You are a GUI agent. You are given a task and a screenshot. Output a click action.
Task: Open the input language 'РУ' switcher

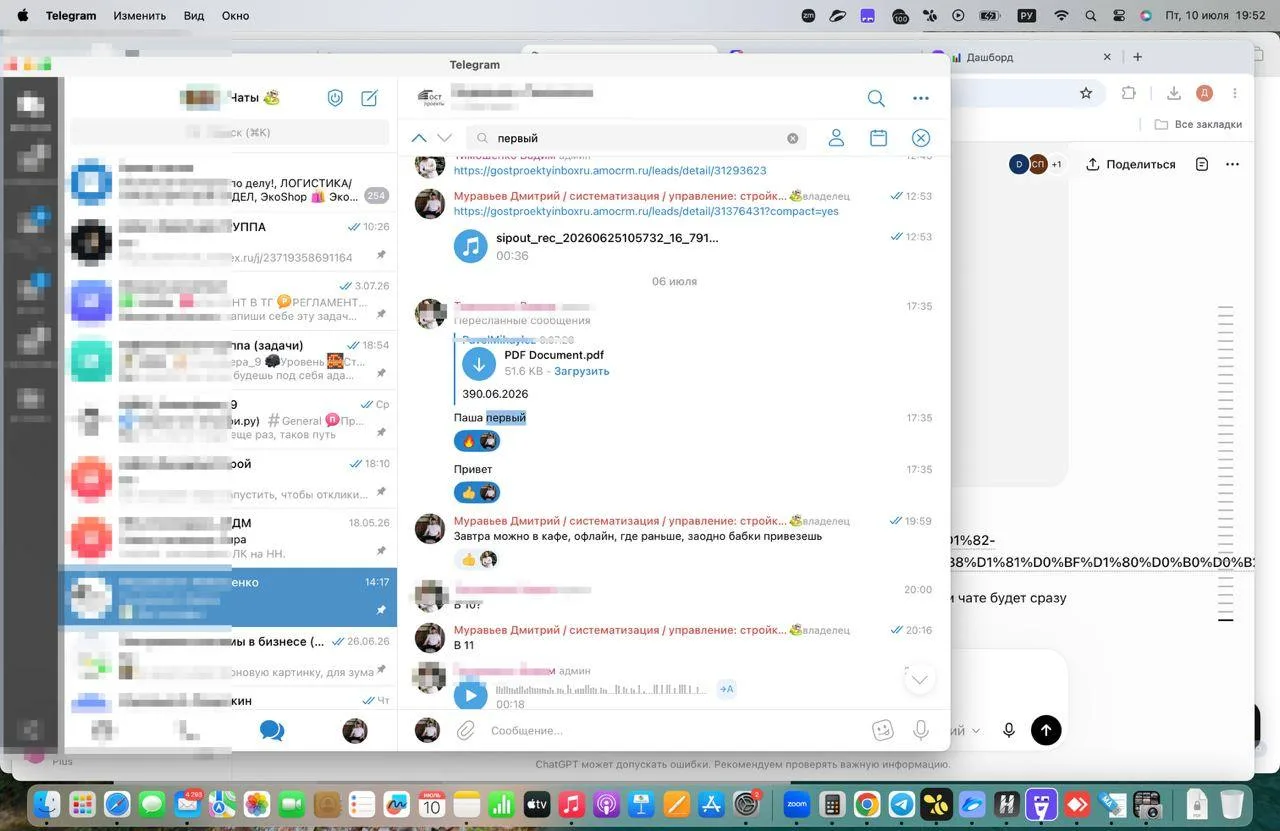pyautogui.click(x=1026, y=16)
